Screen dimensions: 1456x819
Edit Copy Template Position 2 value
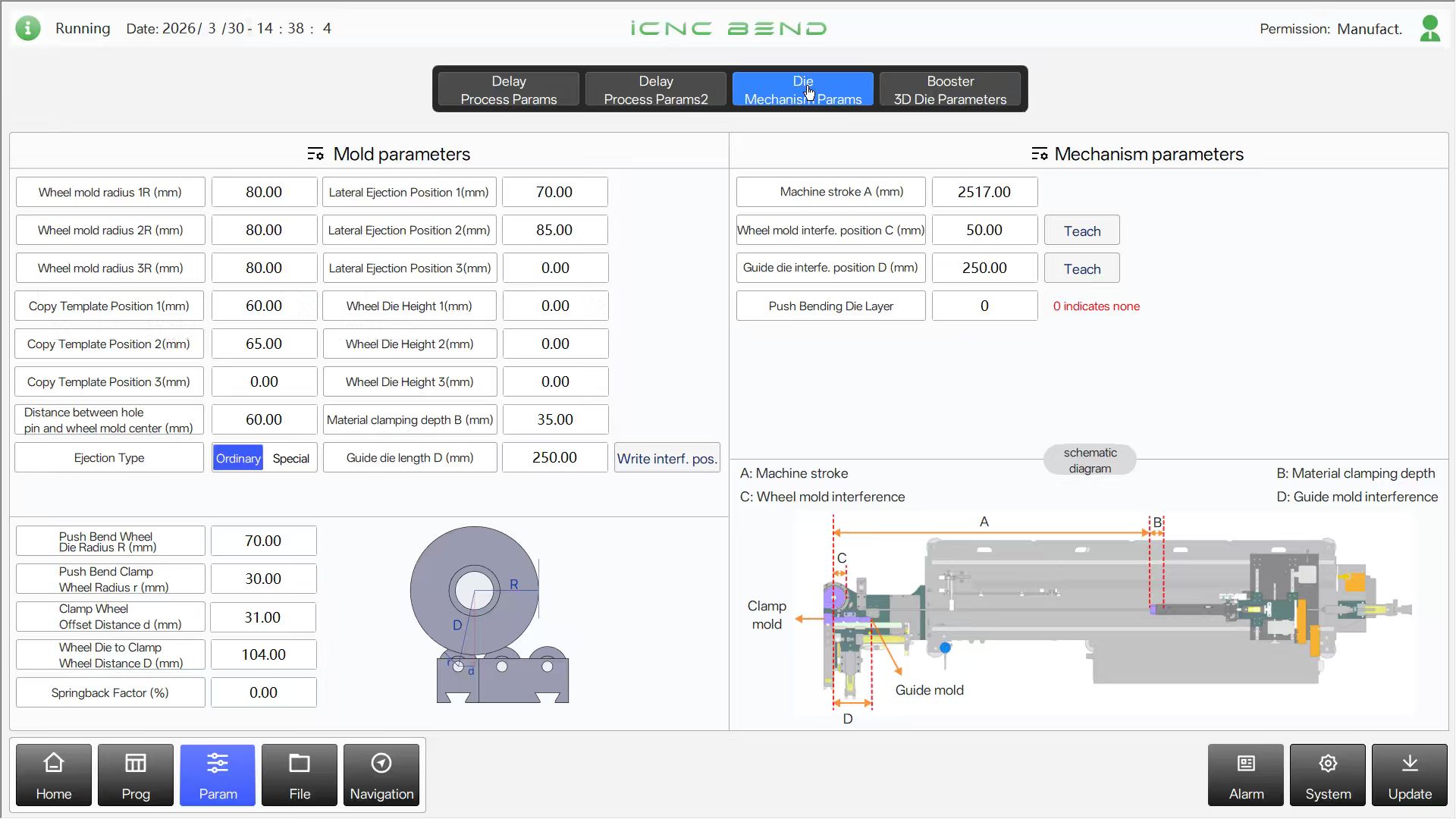coord(264,344)
